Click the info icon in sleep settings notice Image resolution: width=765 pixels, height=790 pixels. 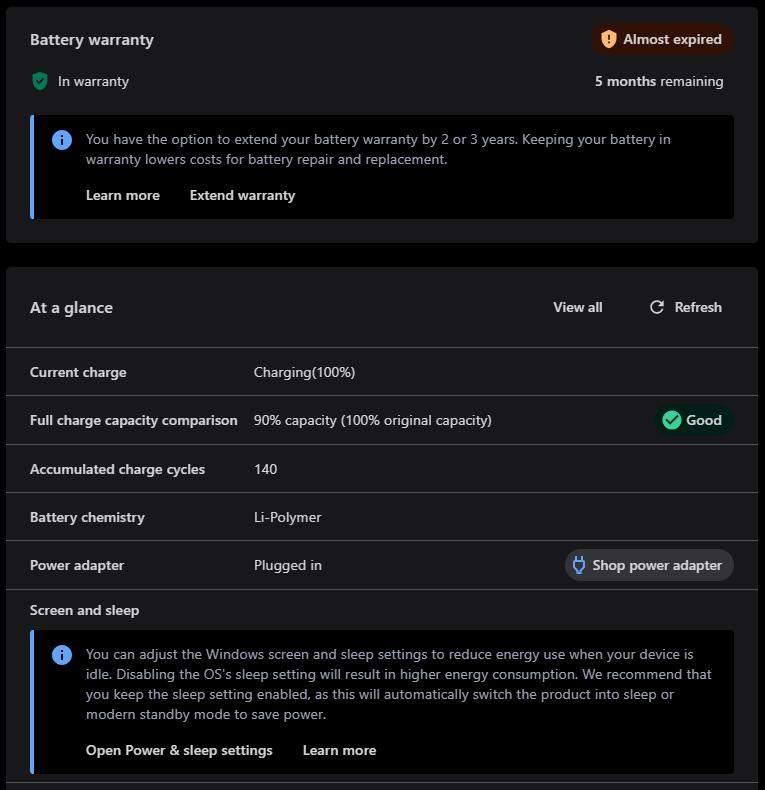(x=62, y=655)
